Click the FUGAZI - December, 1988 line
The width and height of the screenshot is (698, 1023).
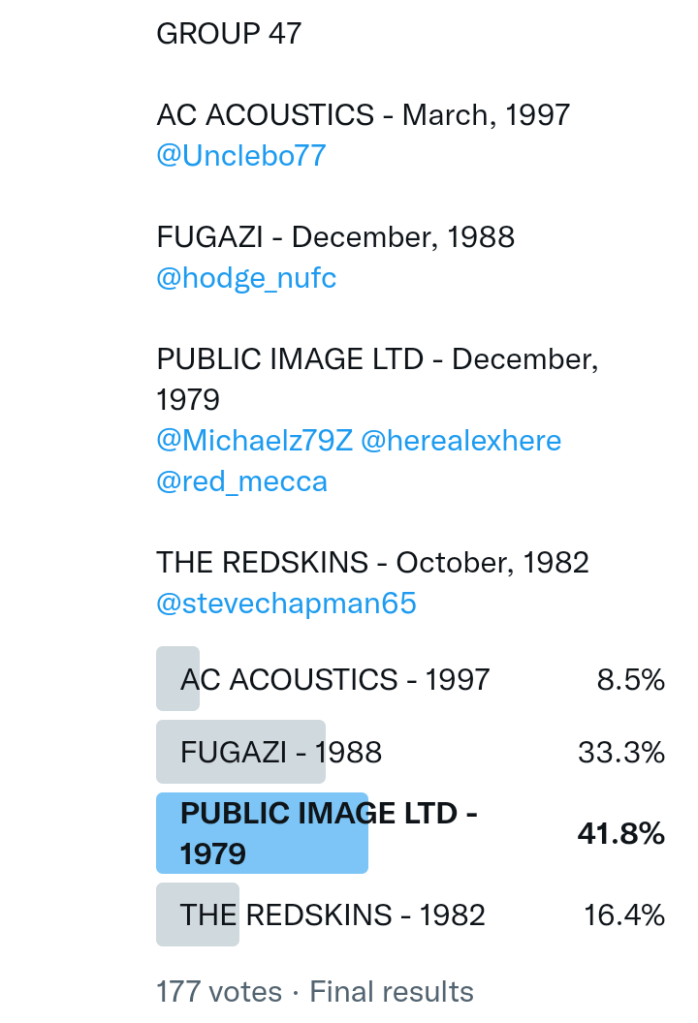(x=335, y=237)
